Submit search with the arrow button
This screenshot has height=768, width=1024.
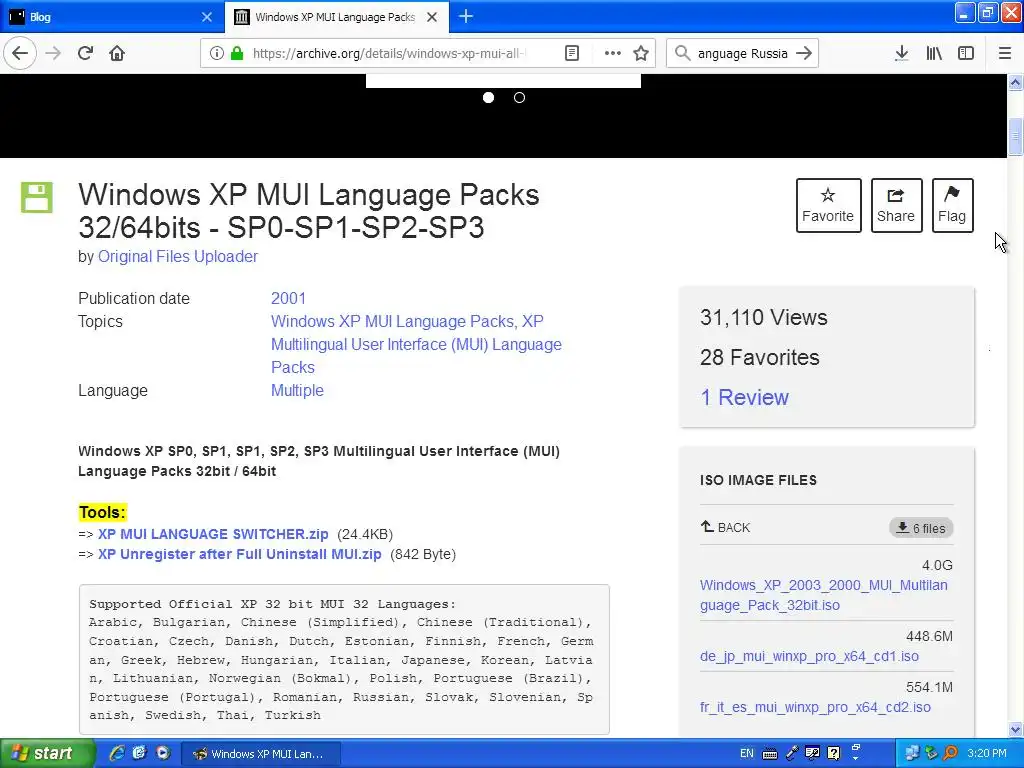coord(804,54)
